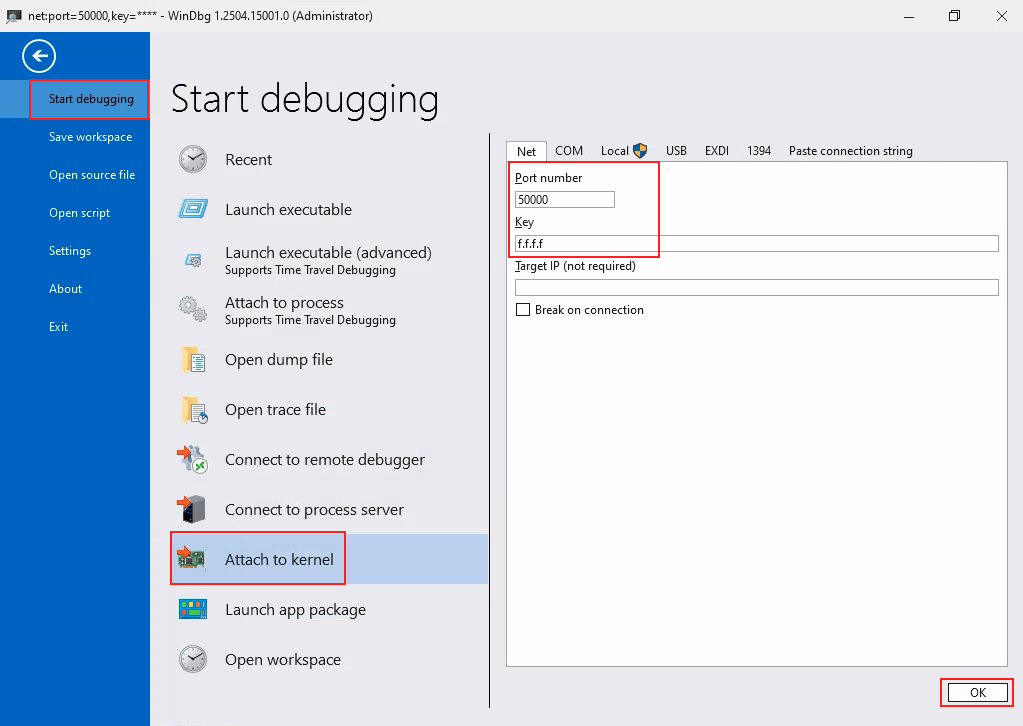Restore down the WinDbg window
This screenshot has width=1023, height=726.
click(x=954, y=16)
